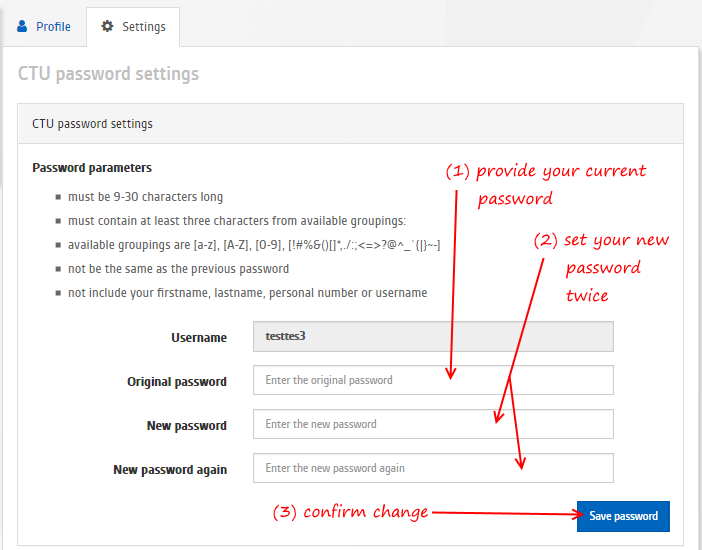The height and width of the screenshot is (550, 702).
Task: Focus the Original password input field
Action: point(433,380)
